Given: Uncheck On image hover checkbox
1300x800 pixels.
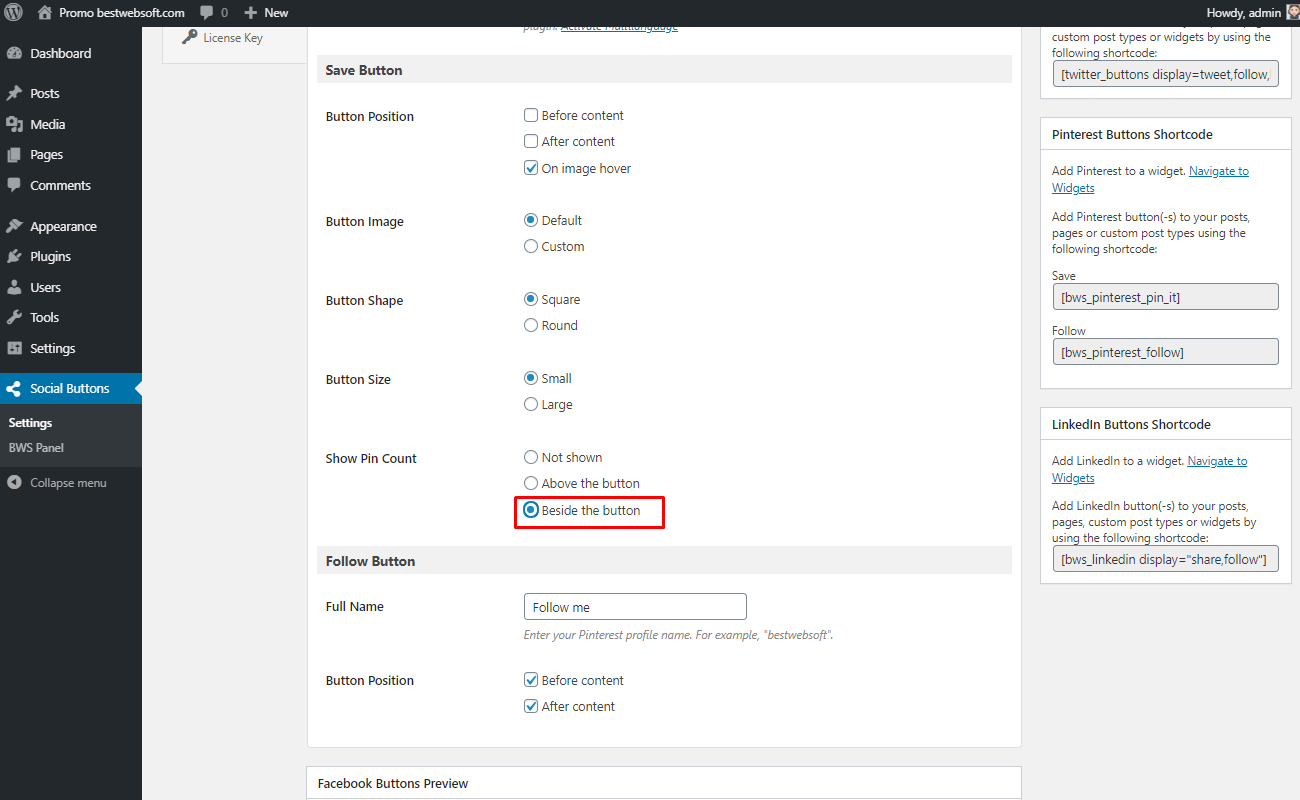Looking at the screenshot, I should pyautogui.click(x=531, y=168).
